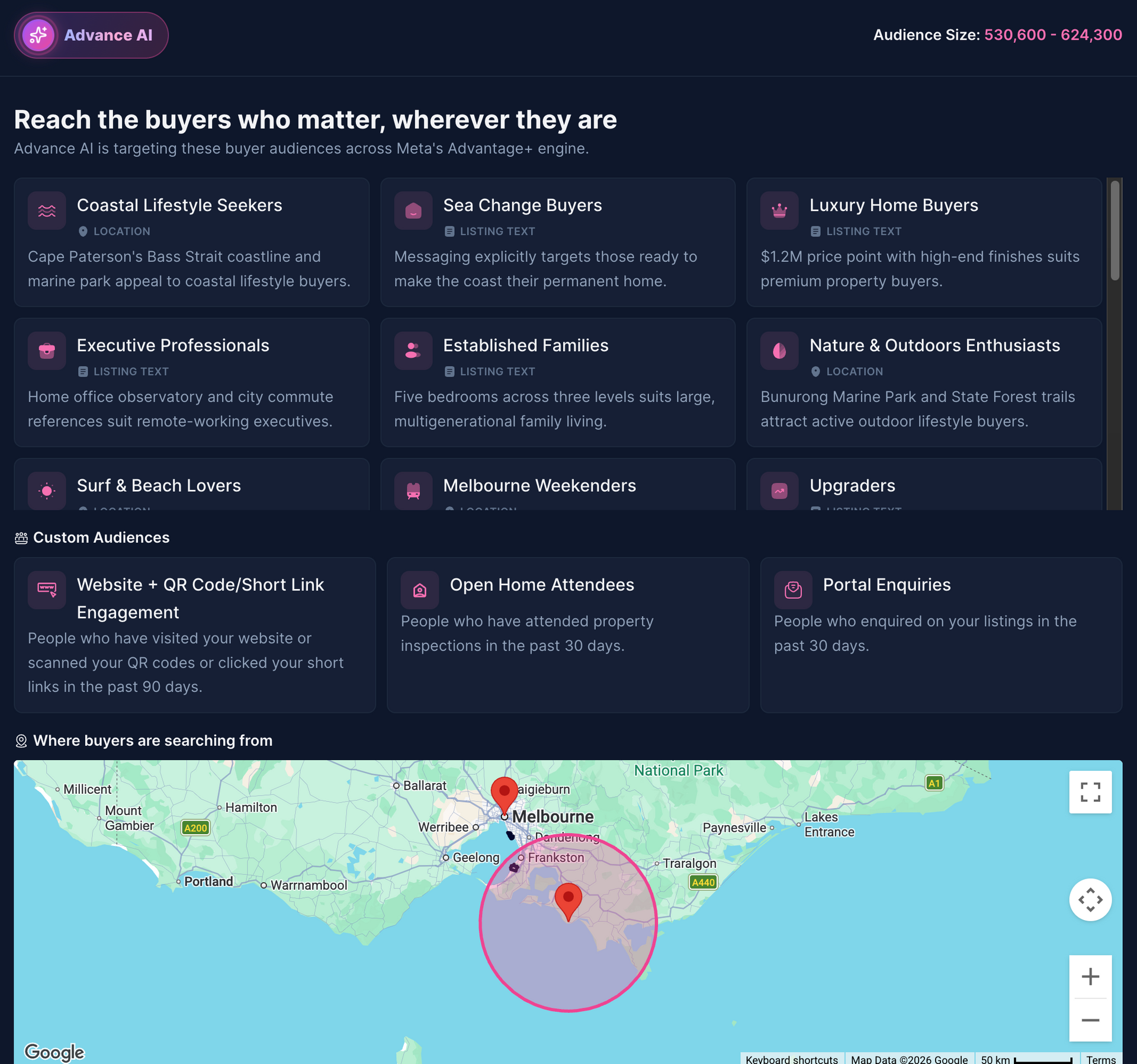Click the Established Families people icon
Screen dimensions: 1137x1064
point(413,351)
